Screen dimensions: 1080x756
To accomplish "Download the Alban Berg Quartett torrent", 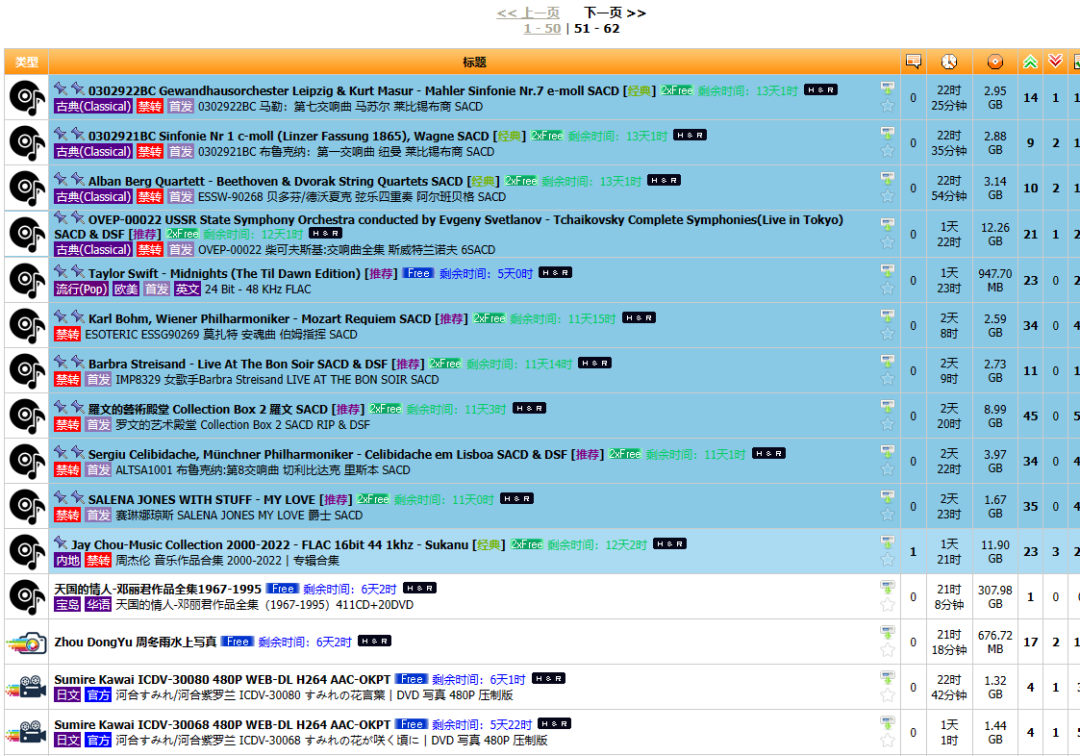I will click(887, 179).
